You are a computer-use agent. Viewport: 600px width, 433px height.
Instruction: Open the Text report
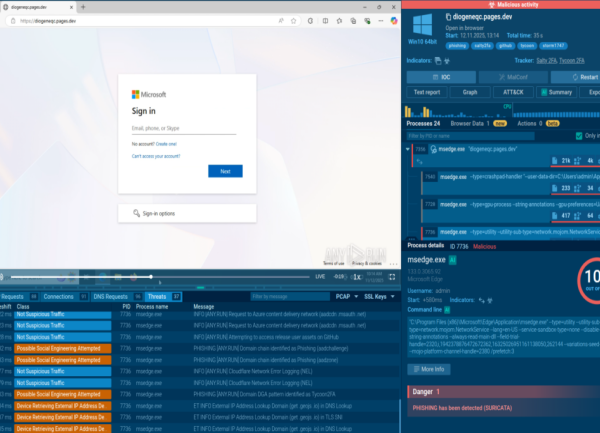point(427,92)
